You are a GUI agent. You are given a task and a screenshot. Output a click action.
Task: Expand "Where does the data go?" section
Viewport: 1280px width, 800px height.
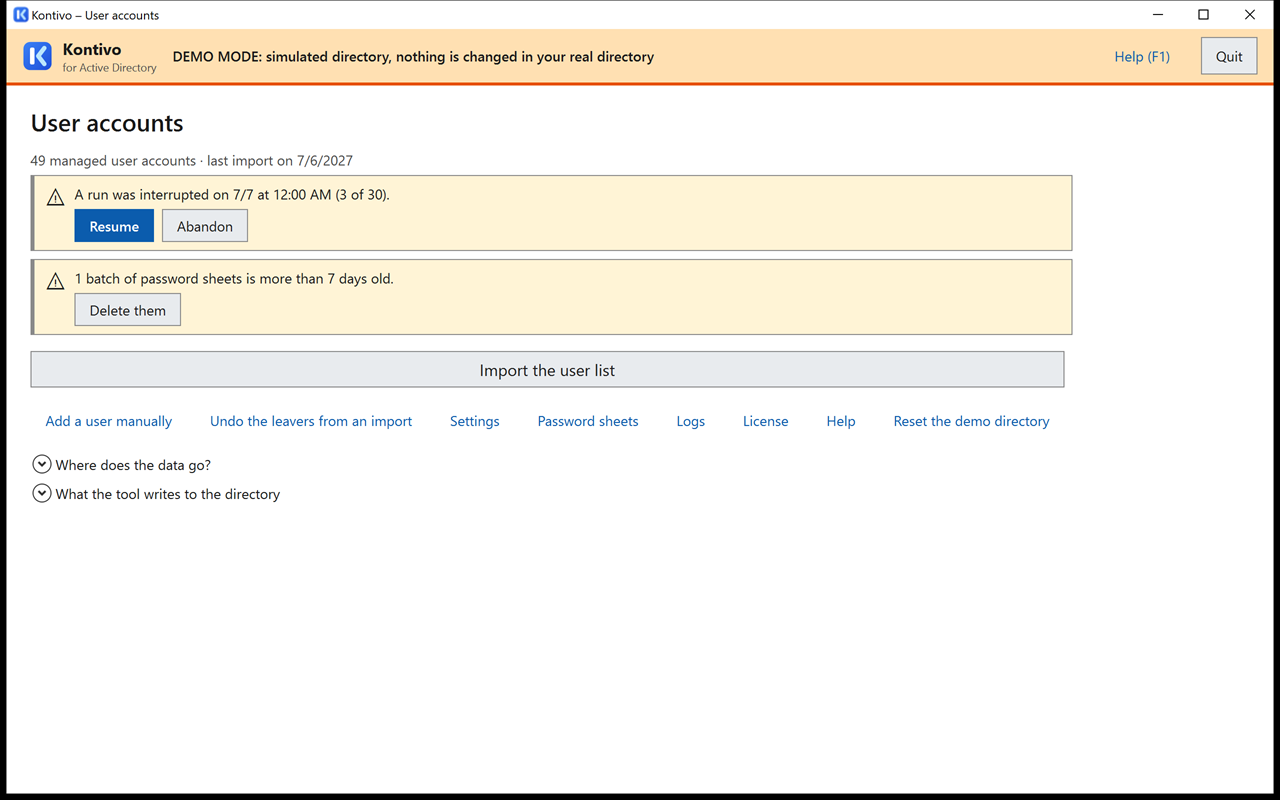point(121,465)
